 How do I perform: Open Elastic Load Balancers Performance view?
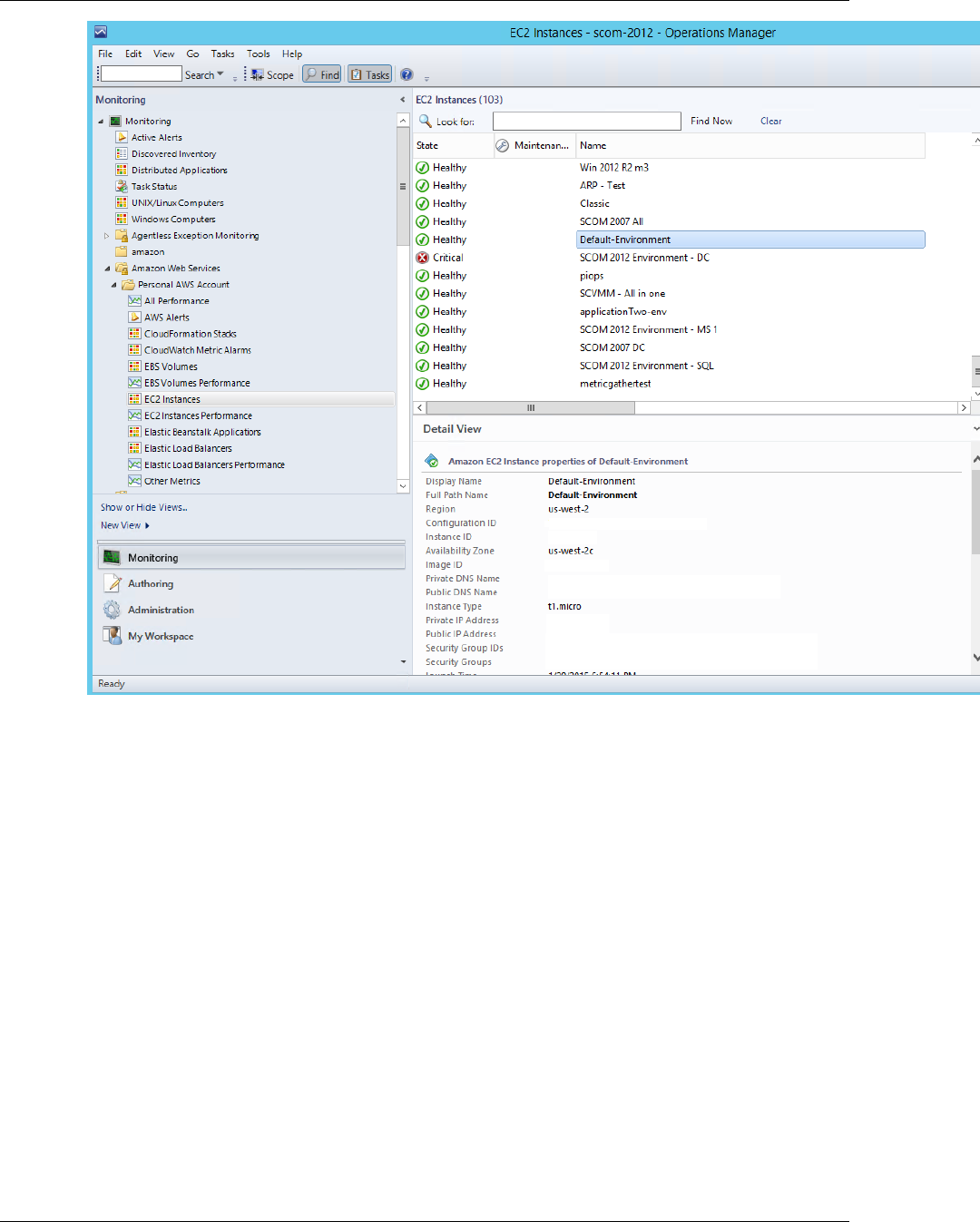pyautogui.click(x=214, y=464)
